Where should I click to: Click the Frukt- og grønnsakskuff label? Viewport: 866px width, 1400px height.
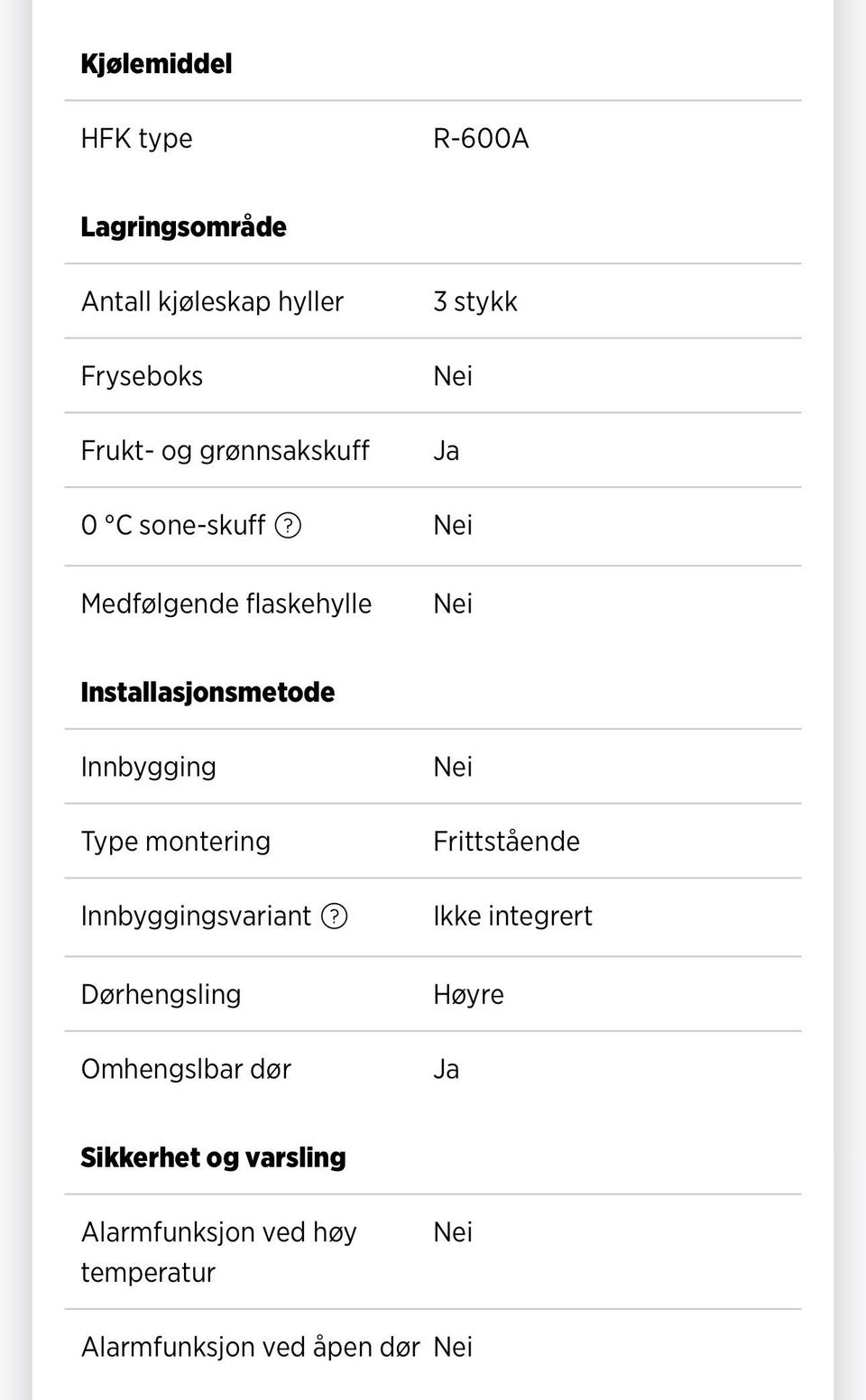[225, 451]
